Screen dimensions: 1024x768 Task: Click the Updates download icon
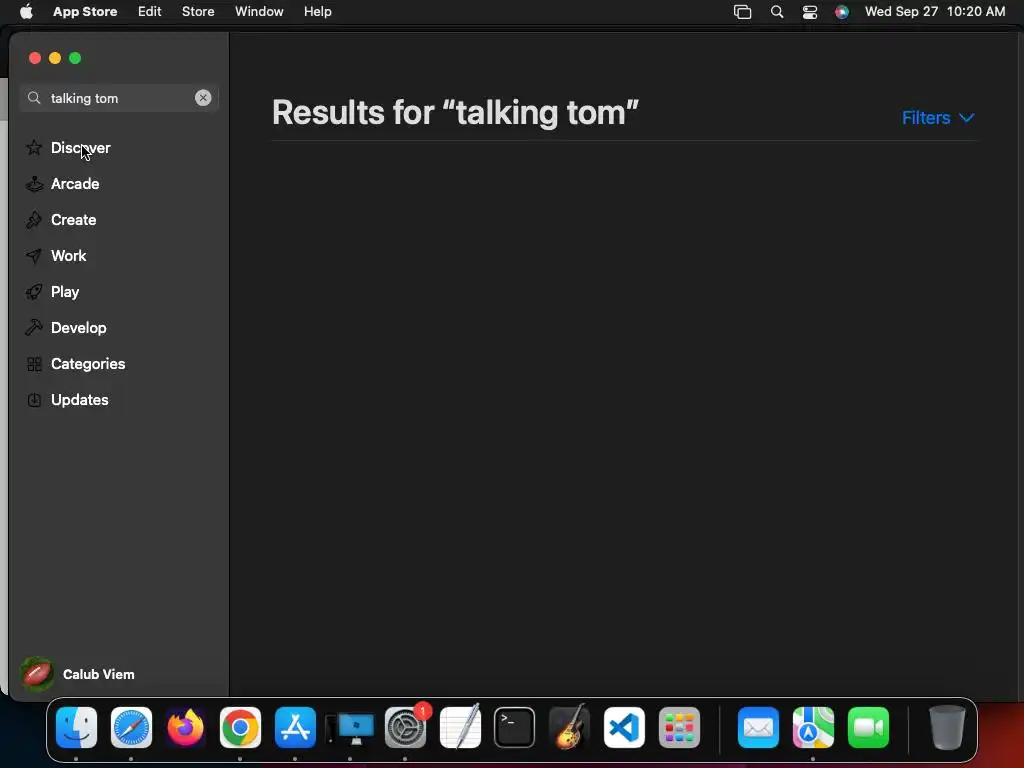34,400
